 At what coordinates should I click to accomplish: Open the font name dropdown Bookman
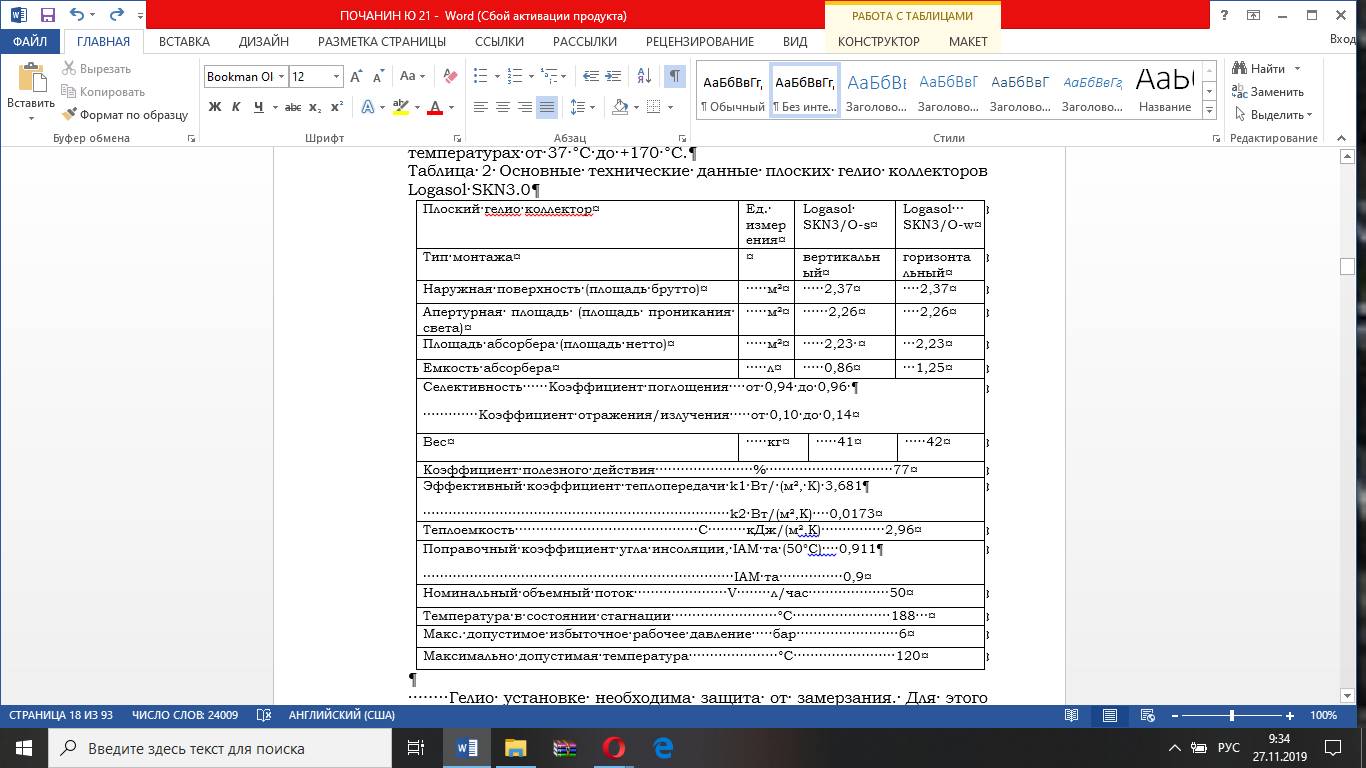(283, 77)
